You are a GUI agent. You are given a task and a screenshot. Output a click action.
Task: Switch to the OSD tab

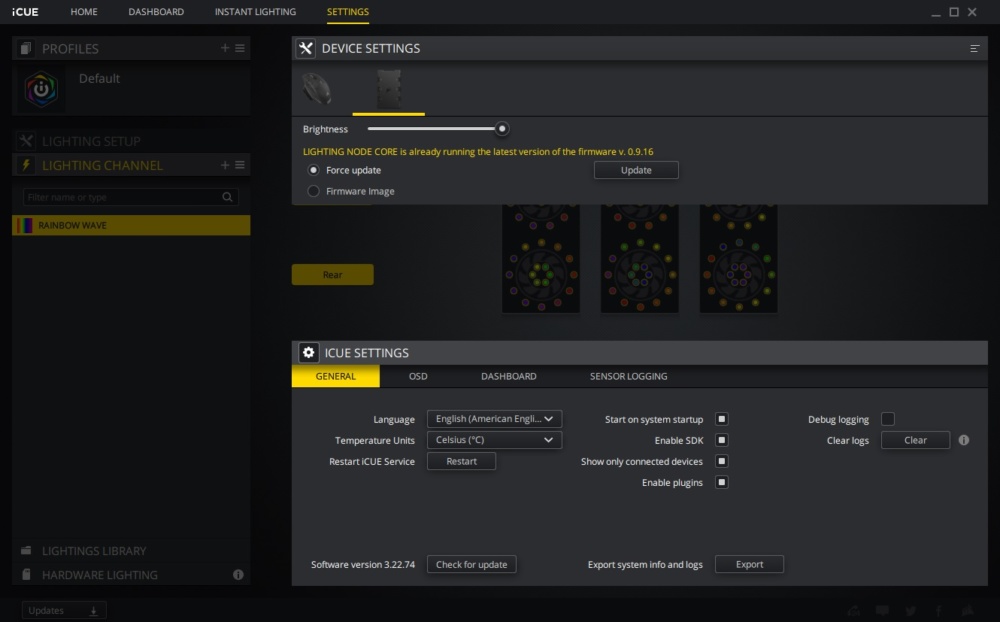click(418, 376)
